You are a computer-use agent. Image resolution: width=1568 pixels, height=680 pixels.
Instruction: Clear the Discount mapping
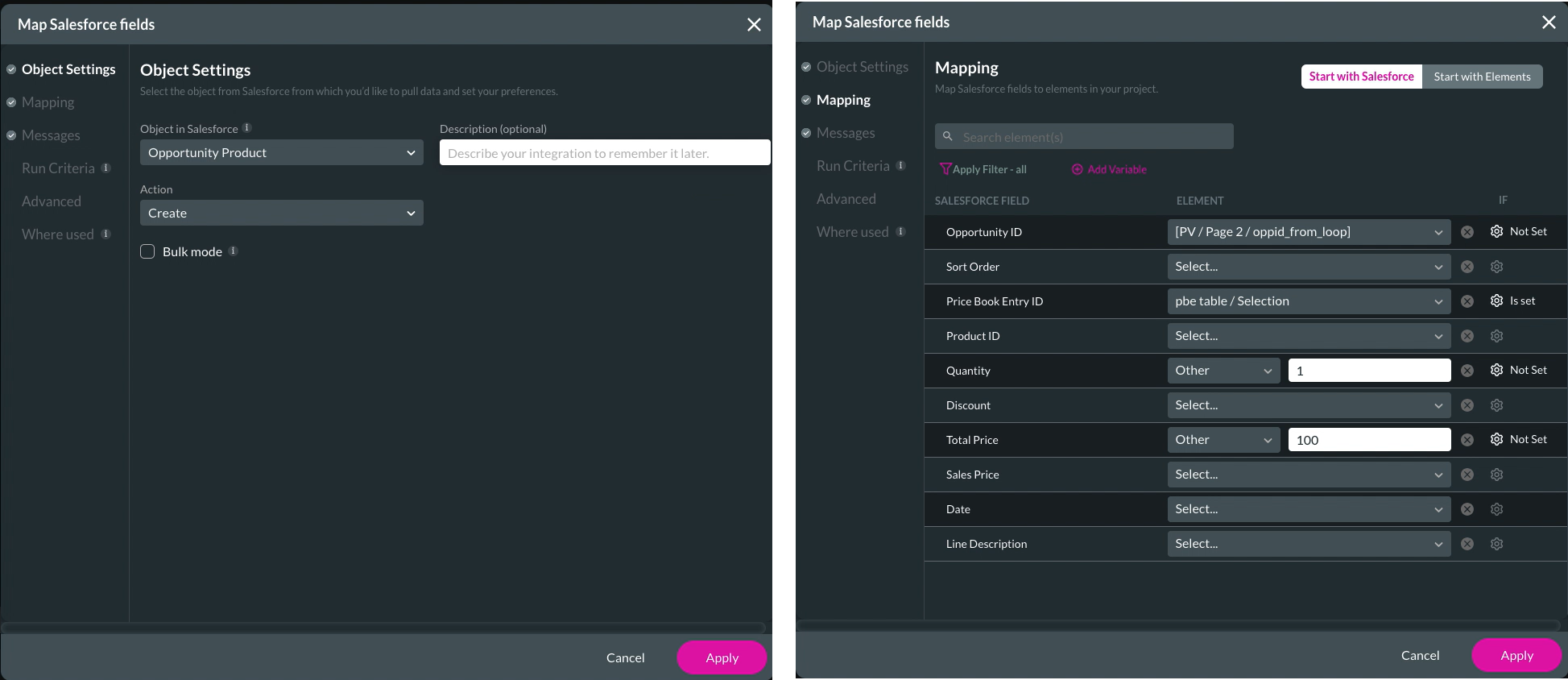click(1467, 405)
